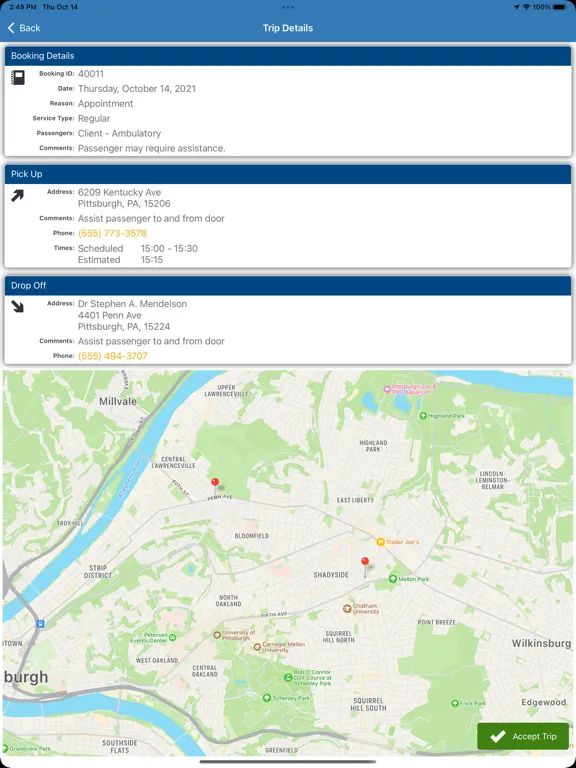Tap the Mellon Park map marker
Viewport: 576px width, 768px height.
click(392, 579)
